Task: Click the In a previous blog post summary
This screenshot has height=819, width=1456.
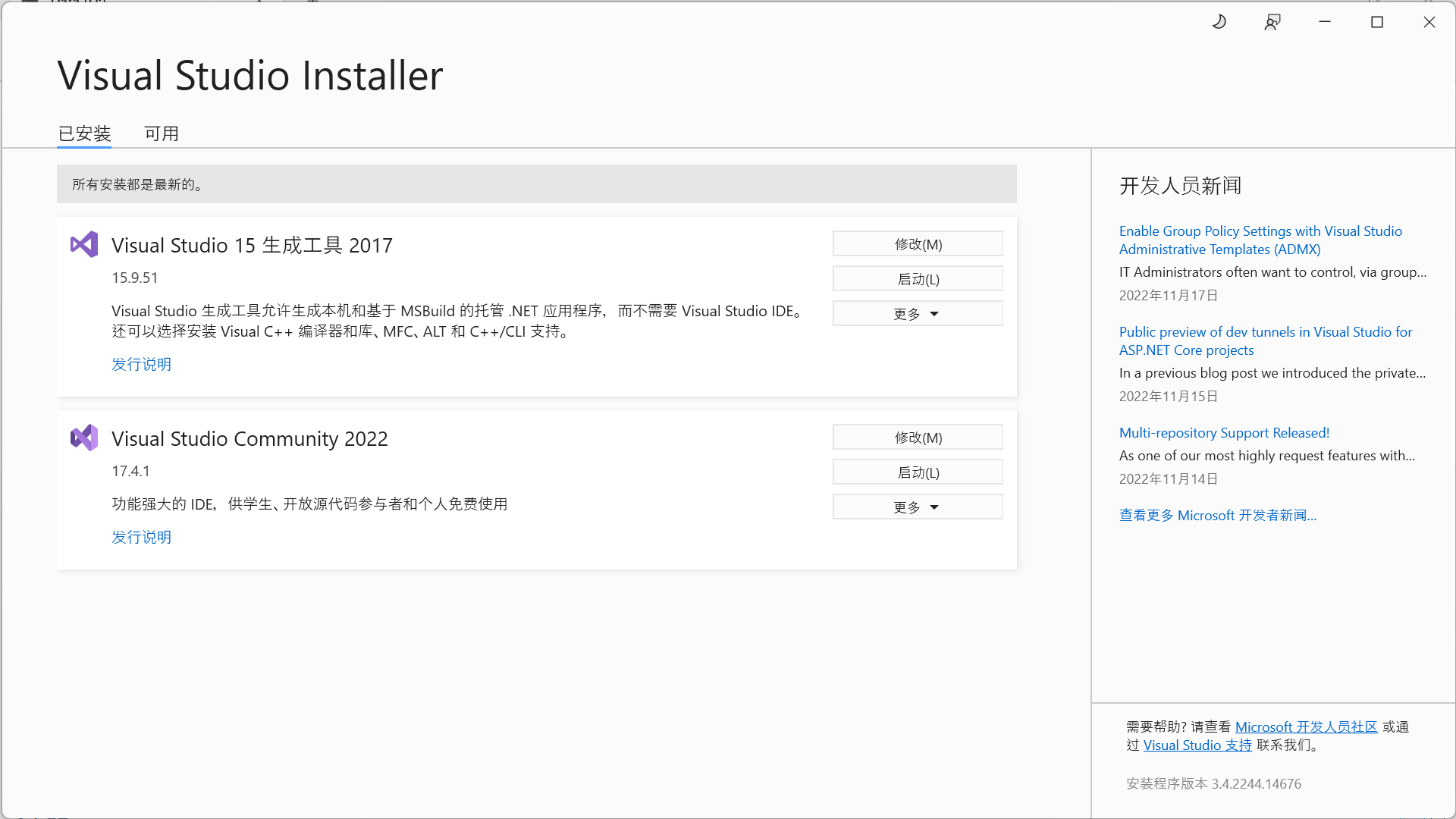Action: tap(1272, 373)
